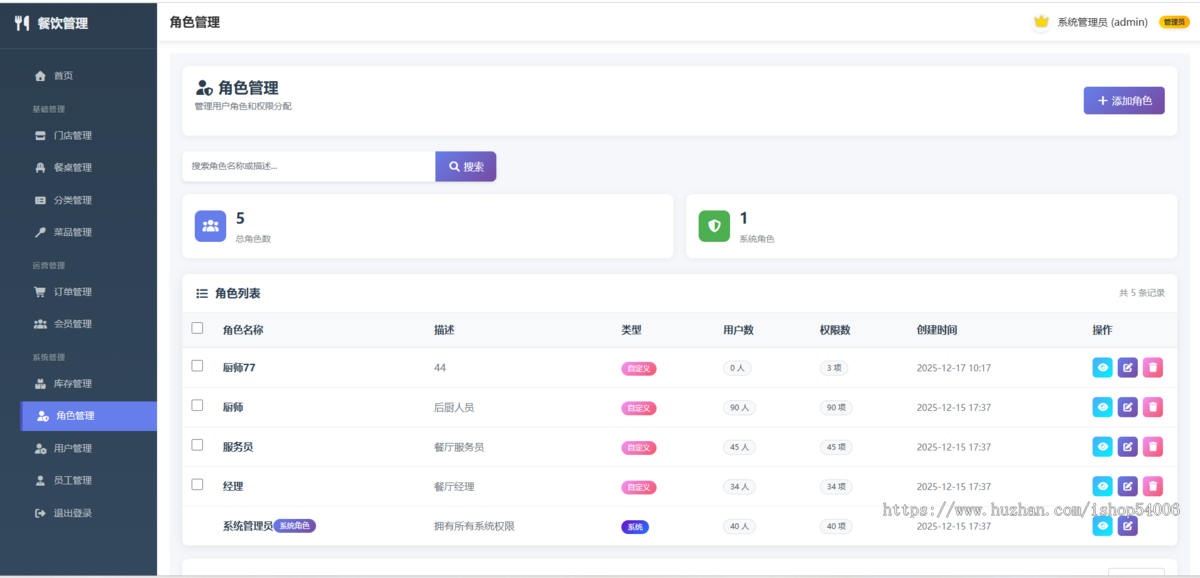Click the 搜索 search button
Screen dimensions: 1200x578
[466, 165]
